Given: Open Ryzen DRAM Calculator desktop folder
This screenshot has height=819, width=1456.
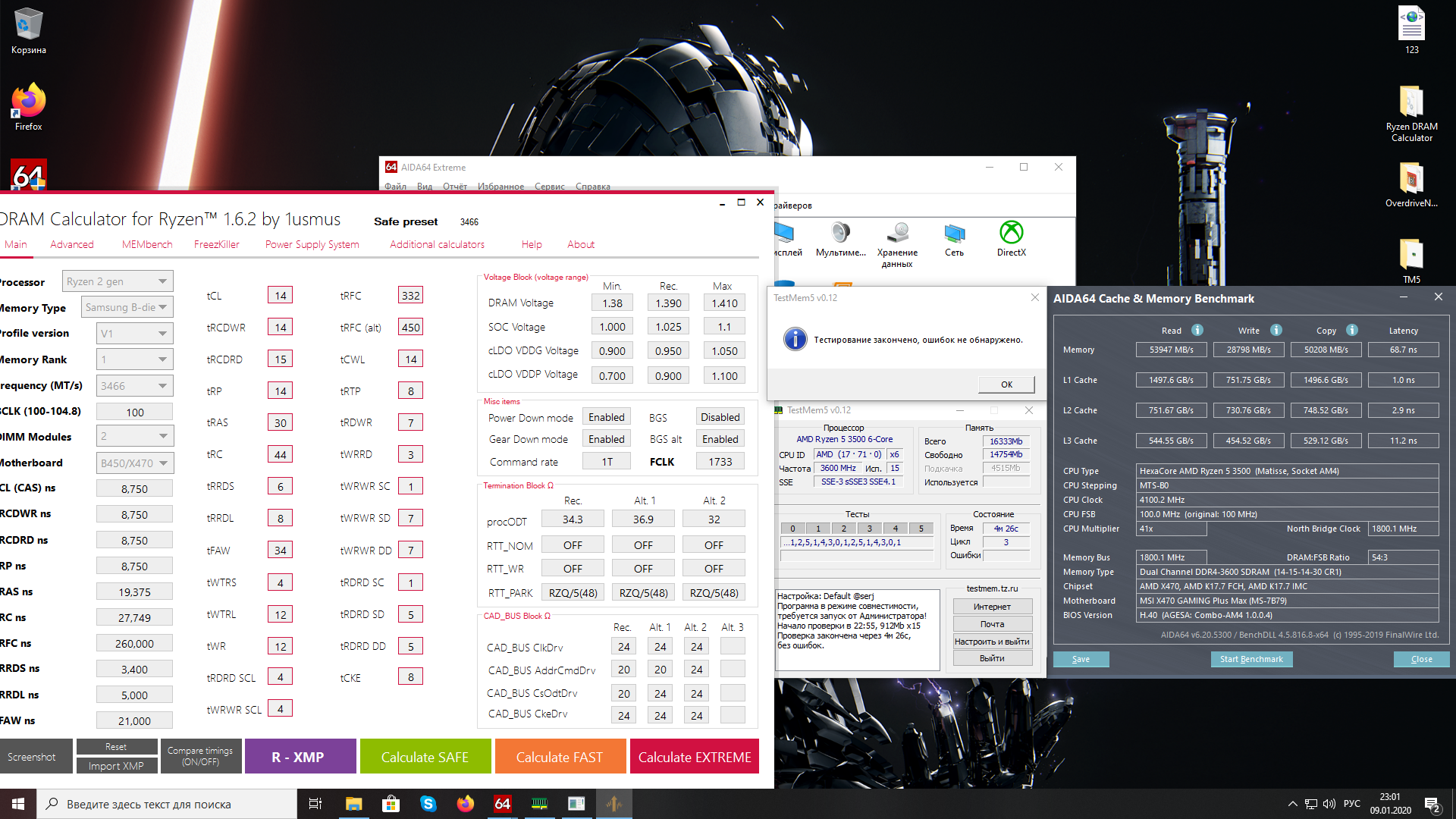Looking at the screenshot, I should (1411, 102).
